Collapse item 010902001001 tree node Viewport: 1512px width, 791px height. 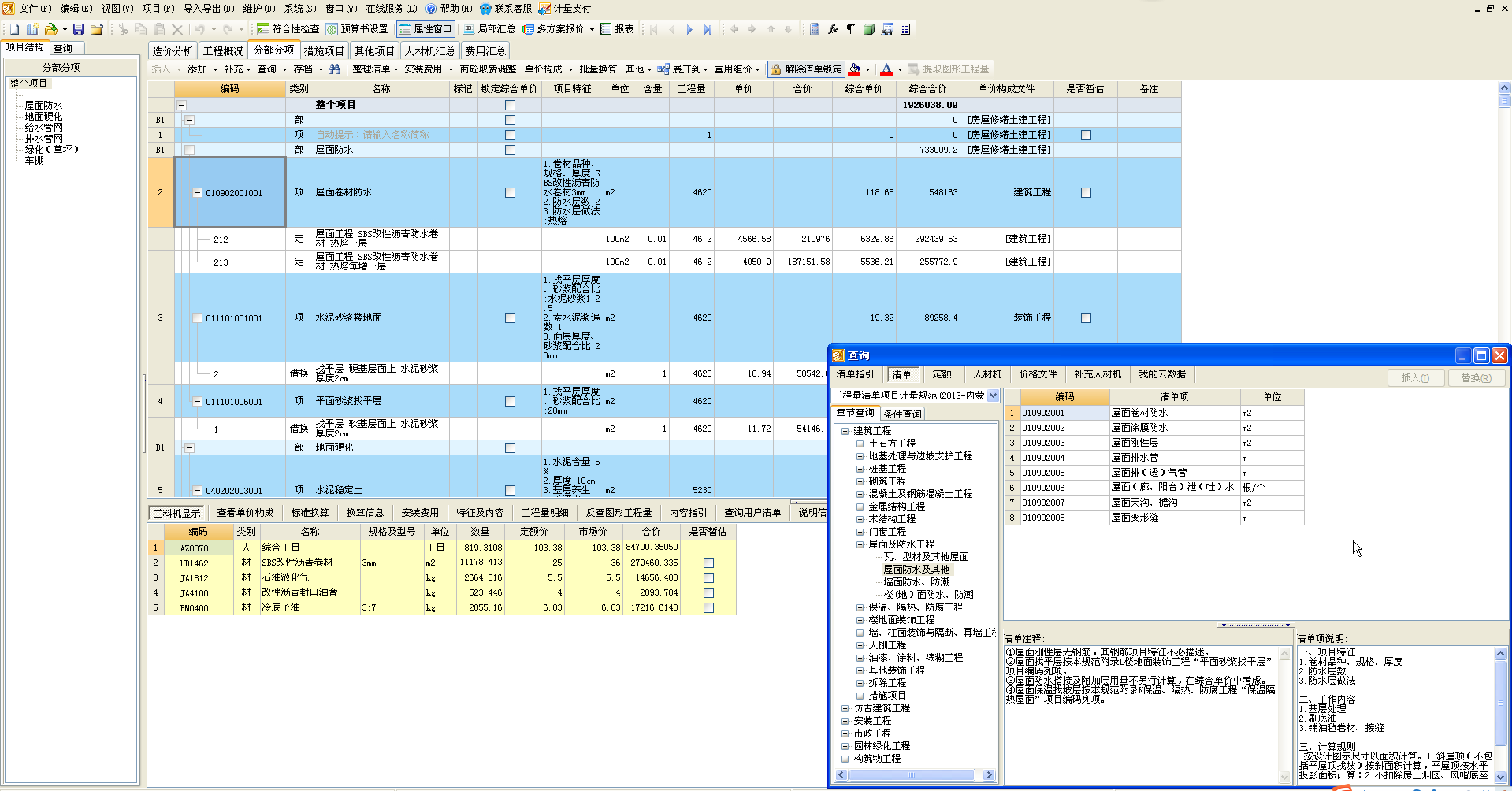pos(198,193)
